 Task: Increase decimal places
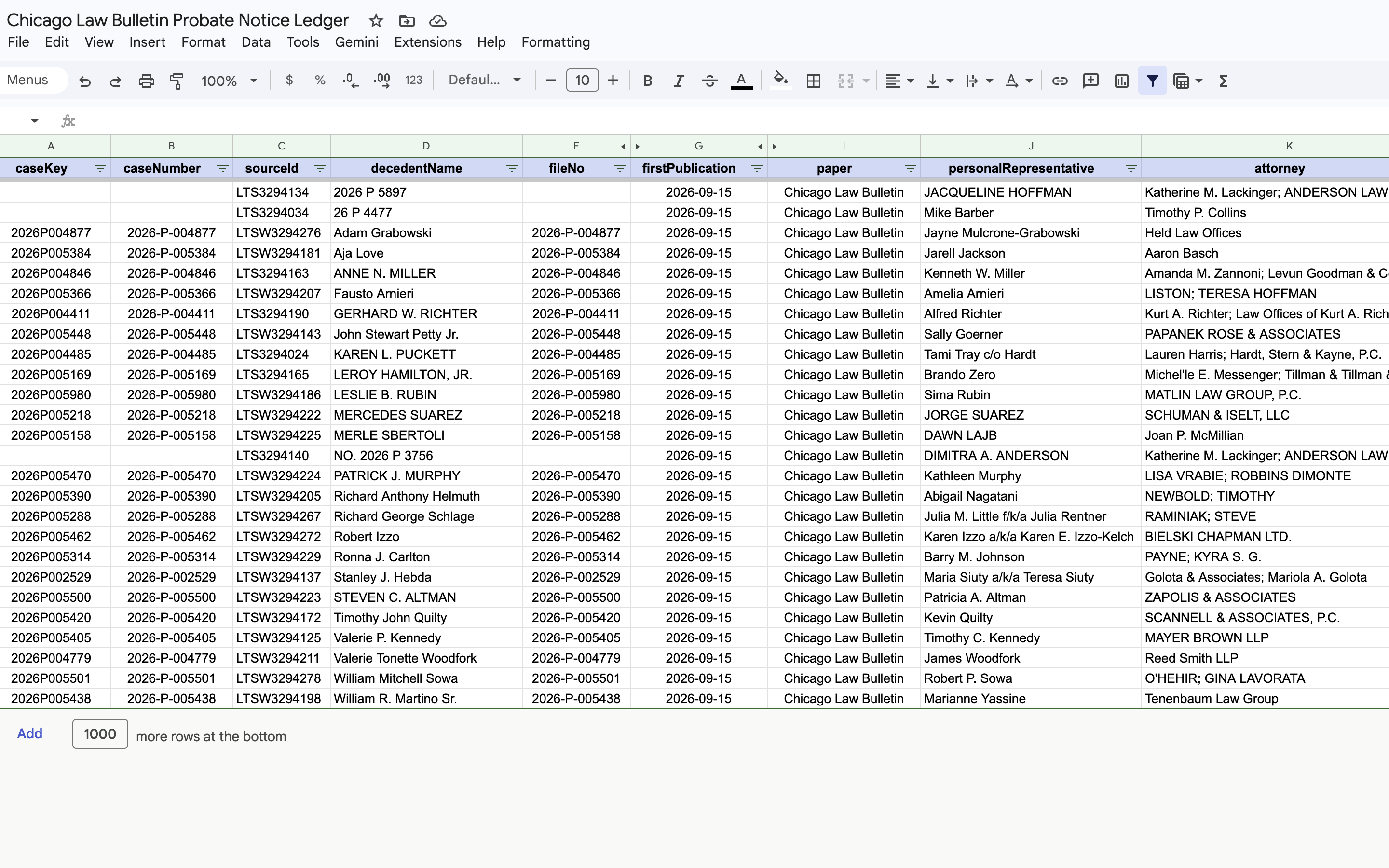pyautogui.click(x=382, y=81)
